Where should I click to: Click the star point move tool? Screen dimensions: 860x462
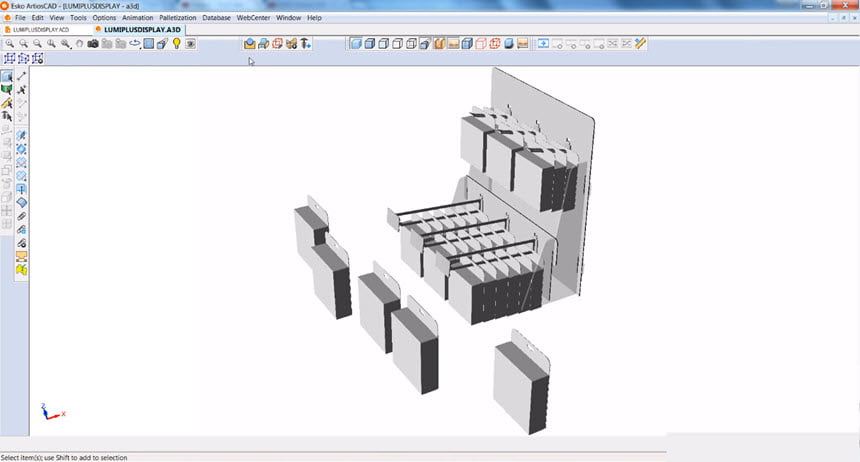(21, 89)
